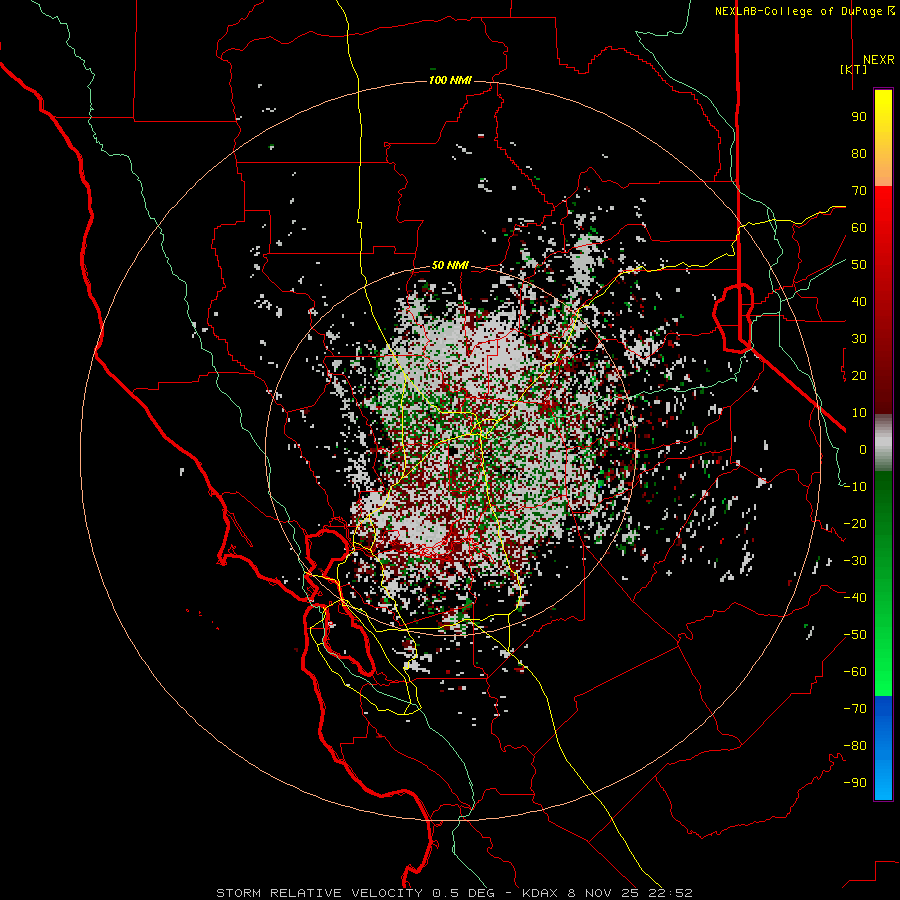Image resolution: width=900 pixels, height=900 pixels.
Task: Click the positive 10 scale value
Action: (x=859, y=413)
